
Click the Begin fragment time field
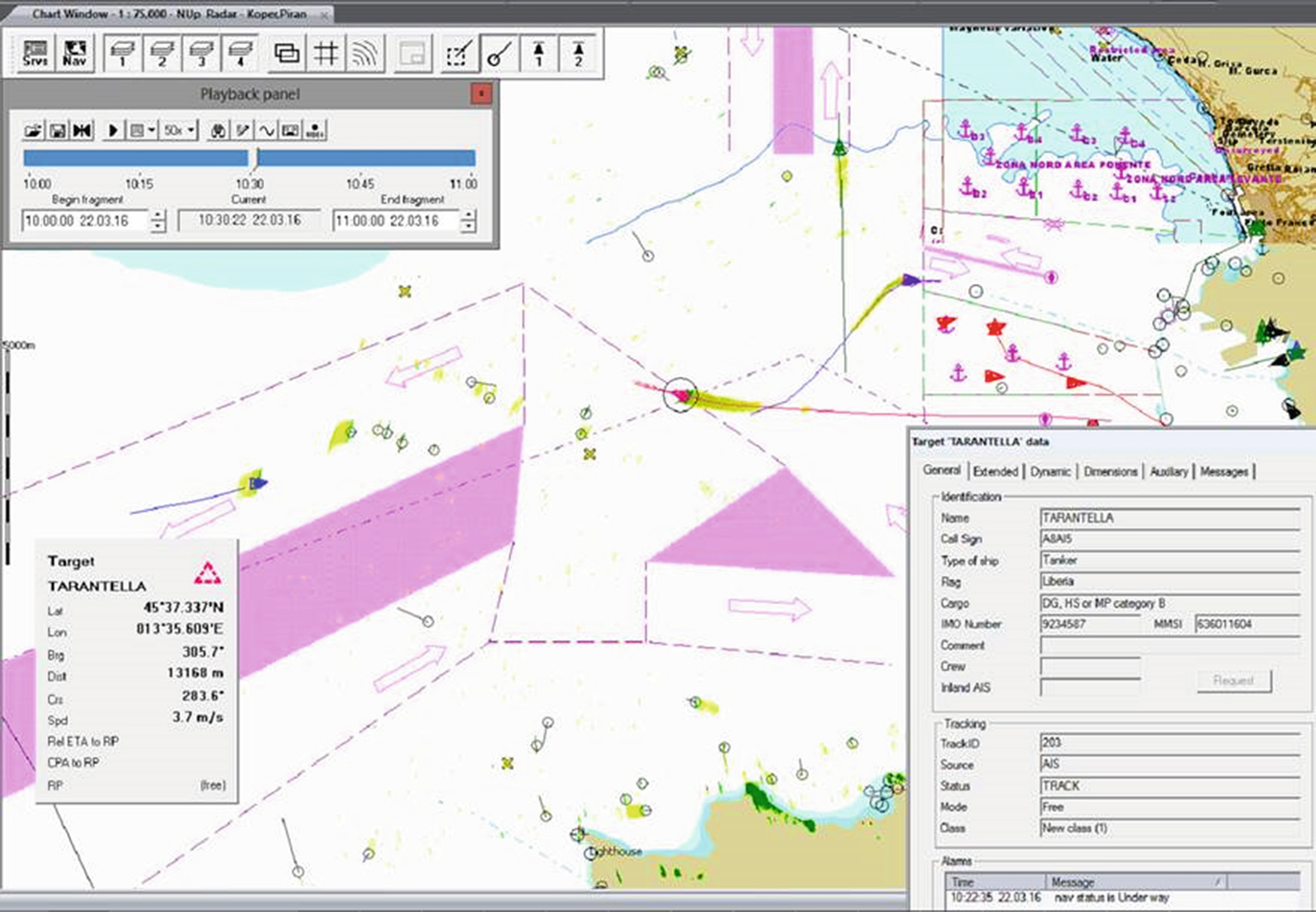pyautogui.click(x=85, y=221)
